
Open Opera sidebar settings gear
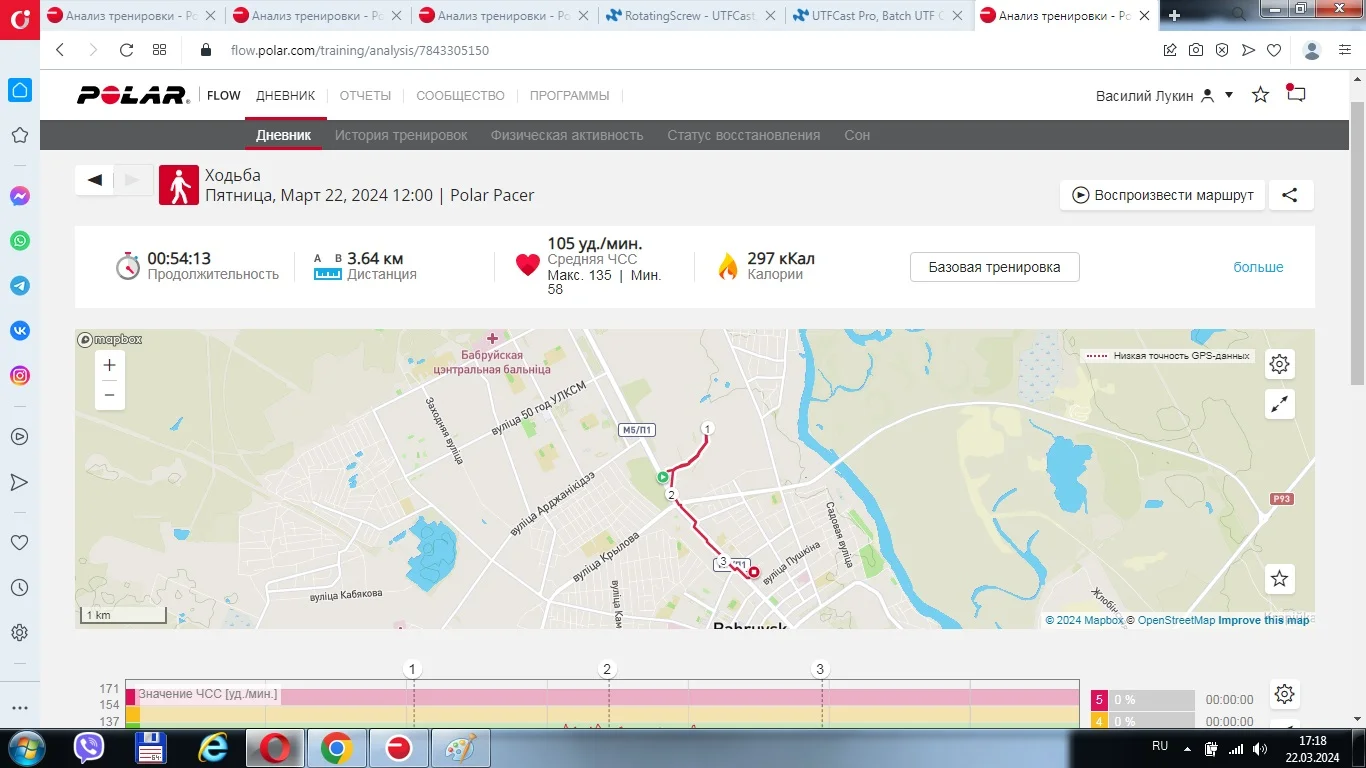click(x=19, y=633)
